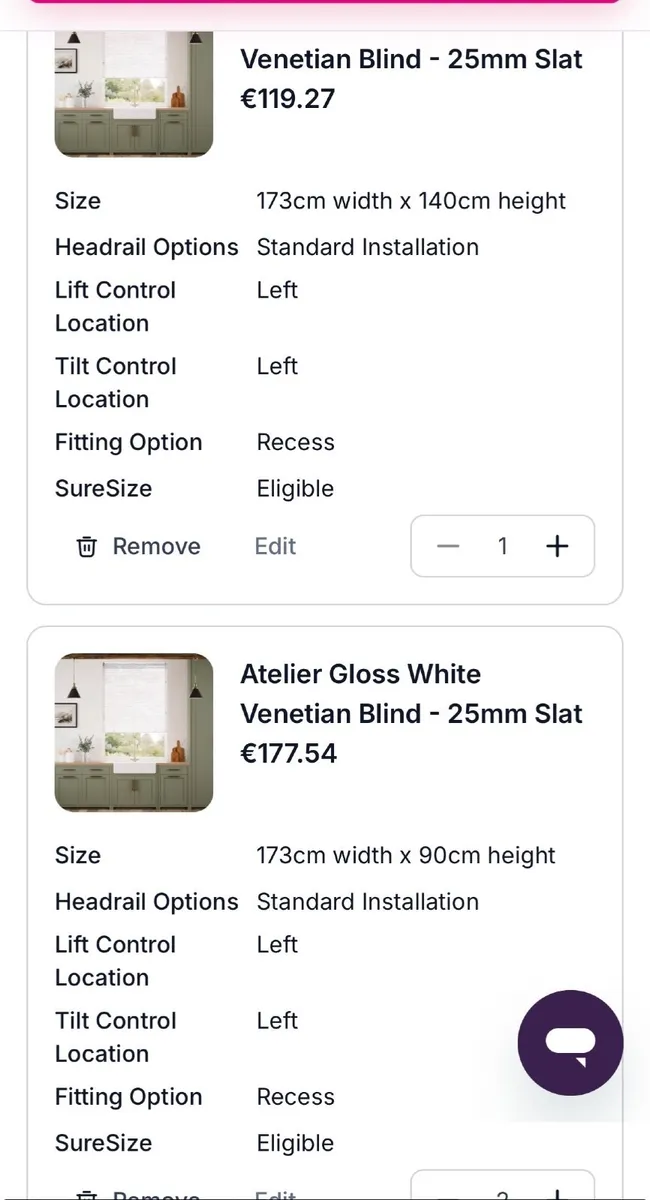Tap the 173cm width x 90cm height size

406,856
